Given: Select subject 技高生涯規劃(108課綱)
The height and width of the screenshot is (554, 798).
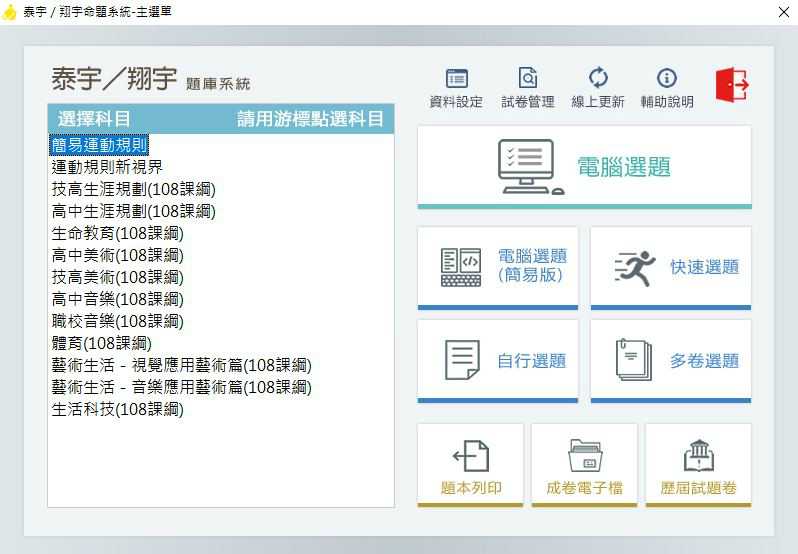Looking at the screenshot, I should tap(133, 189).
